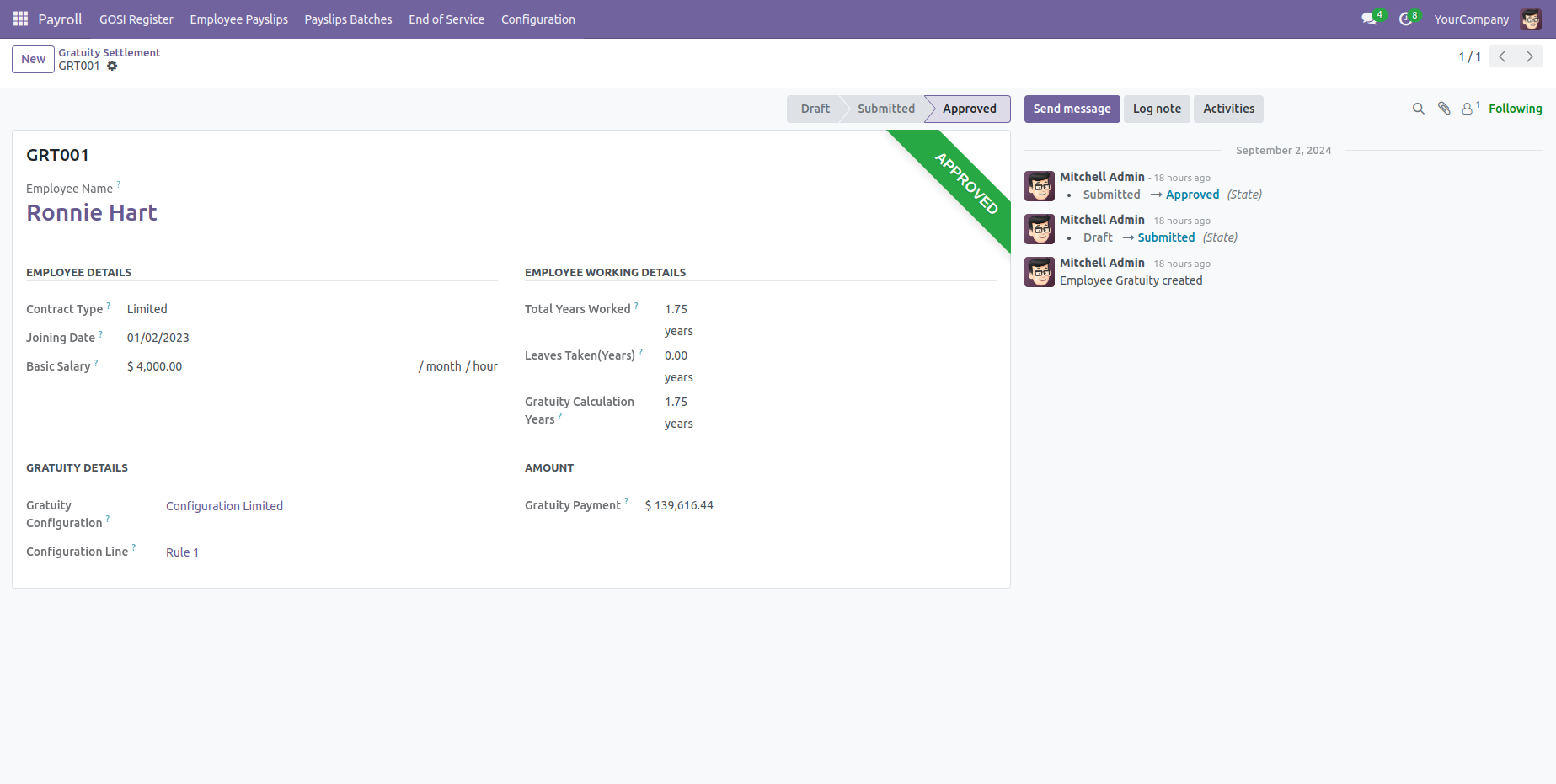Open YourCompany switcher
1556x784 pixels.
[x=1471, y=19]
